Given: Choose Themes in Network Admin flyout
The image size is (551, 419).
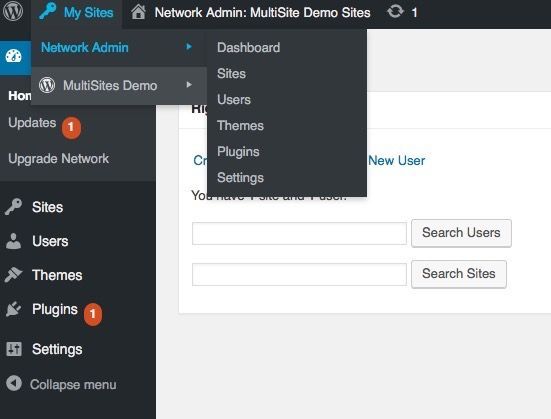Looking at the screenshot, I should pyautogui.click(x=240, y=125).
